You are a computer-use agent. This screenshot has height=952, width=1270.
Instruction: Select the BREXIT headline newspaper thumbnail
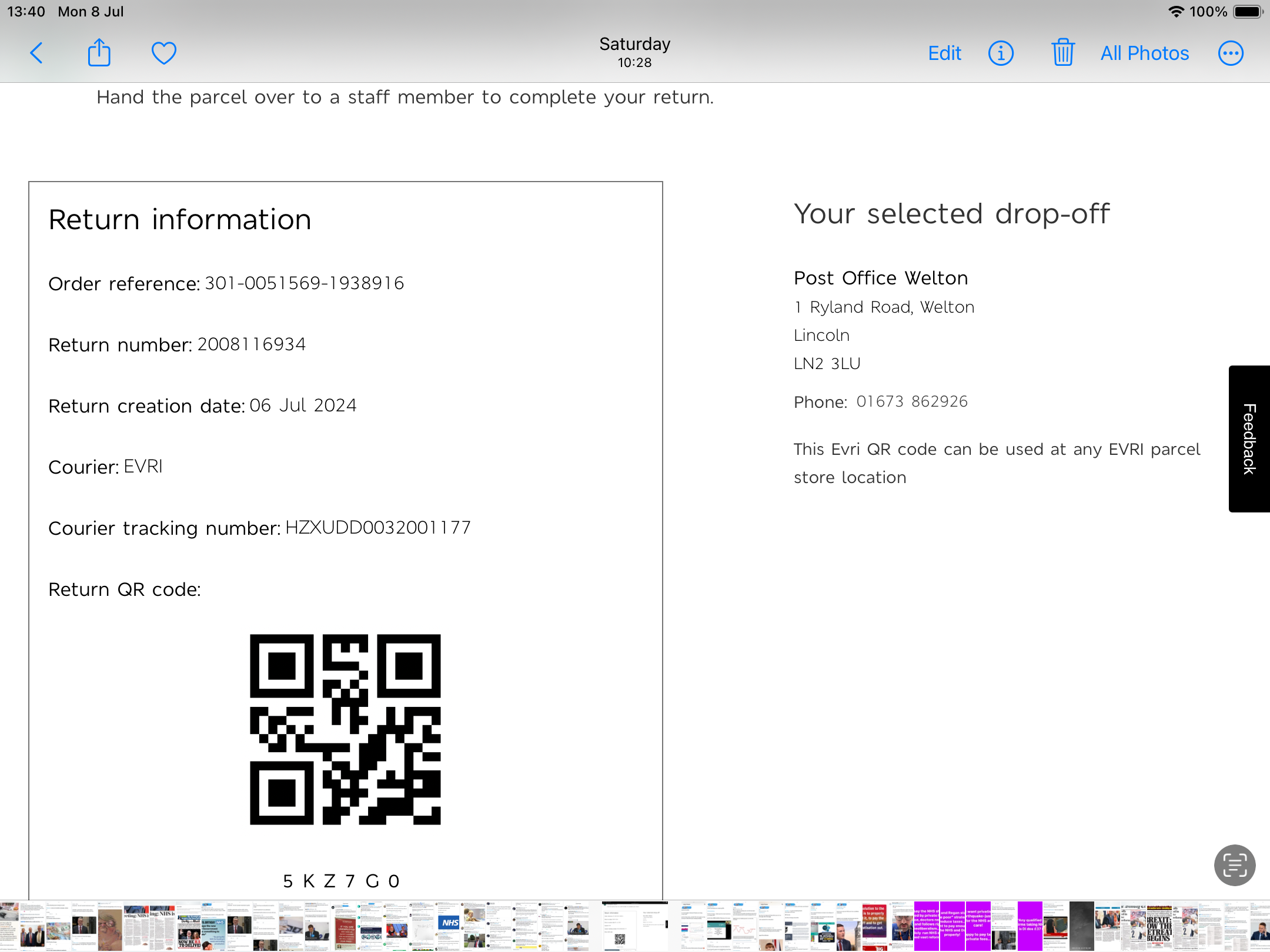[x=1158, y=926]
